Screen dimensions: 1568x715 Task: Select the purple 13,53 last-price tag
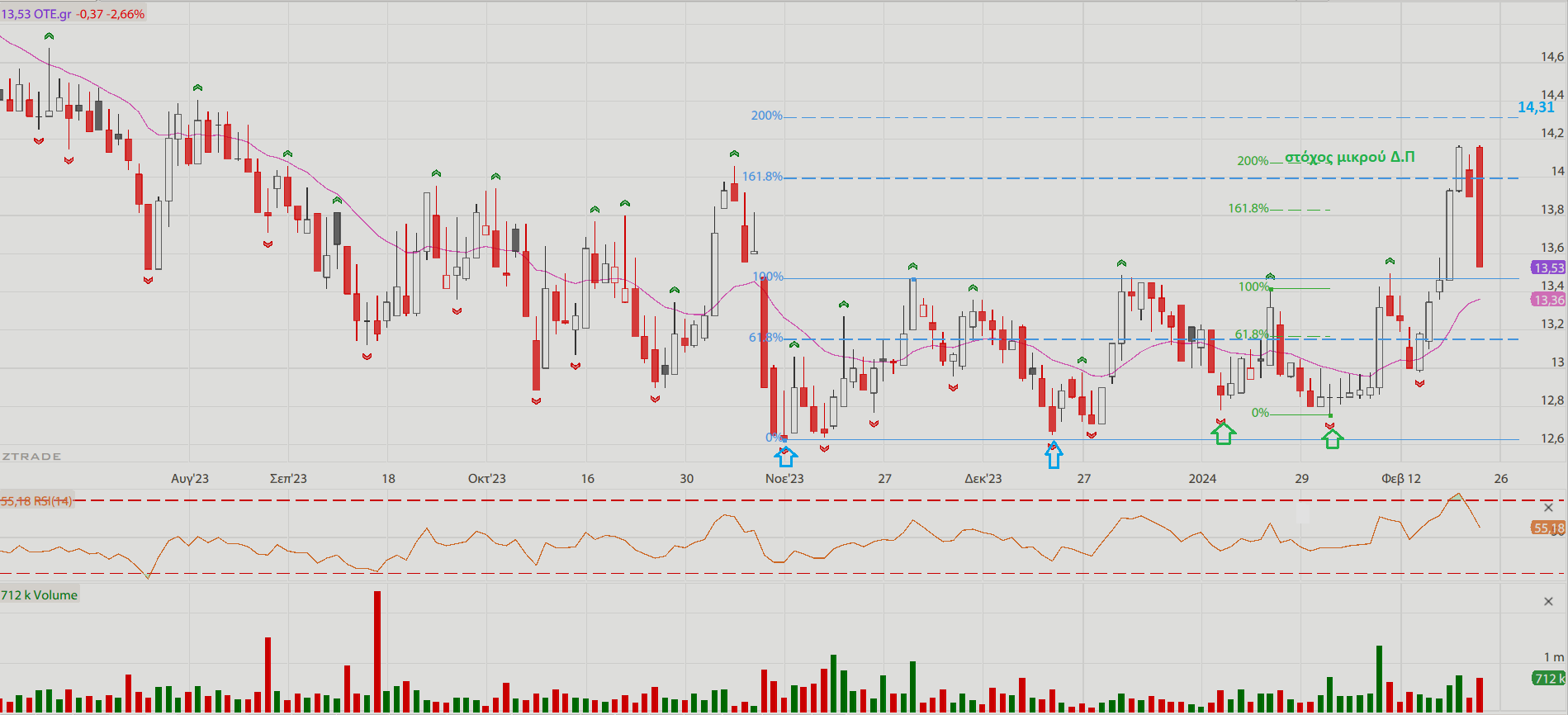click(1549, 268)
